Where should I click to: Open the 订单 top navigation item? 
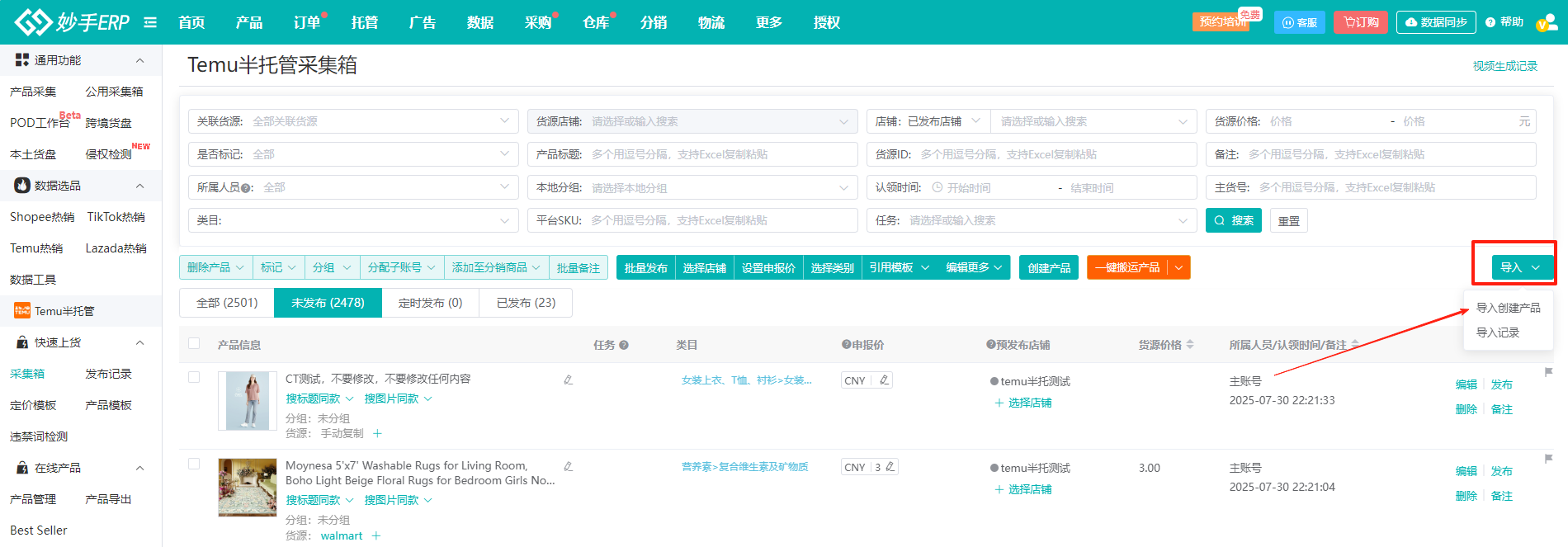307,22
